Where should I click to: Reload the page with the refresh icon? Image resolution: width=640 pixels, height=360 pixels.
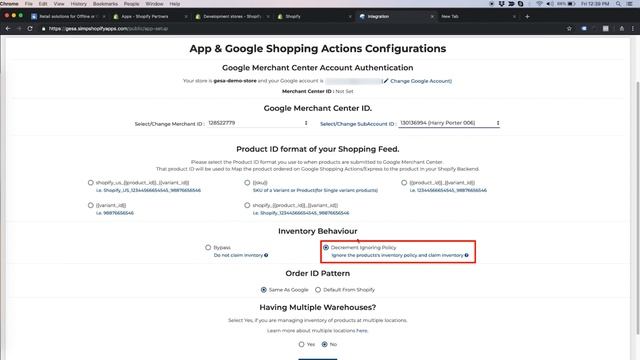click(x=30, y=29)
